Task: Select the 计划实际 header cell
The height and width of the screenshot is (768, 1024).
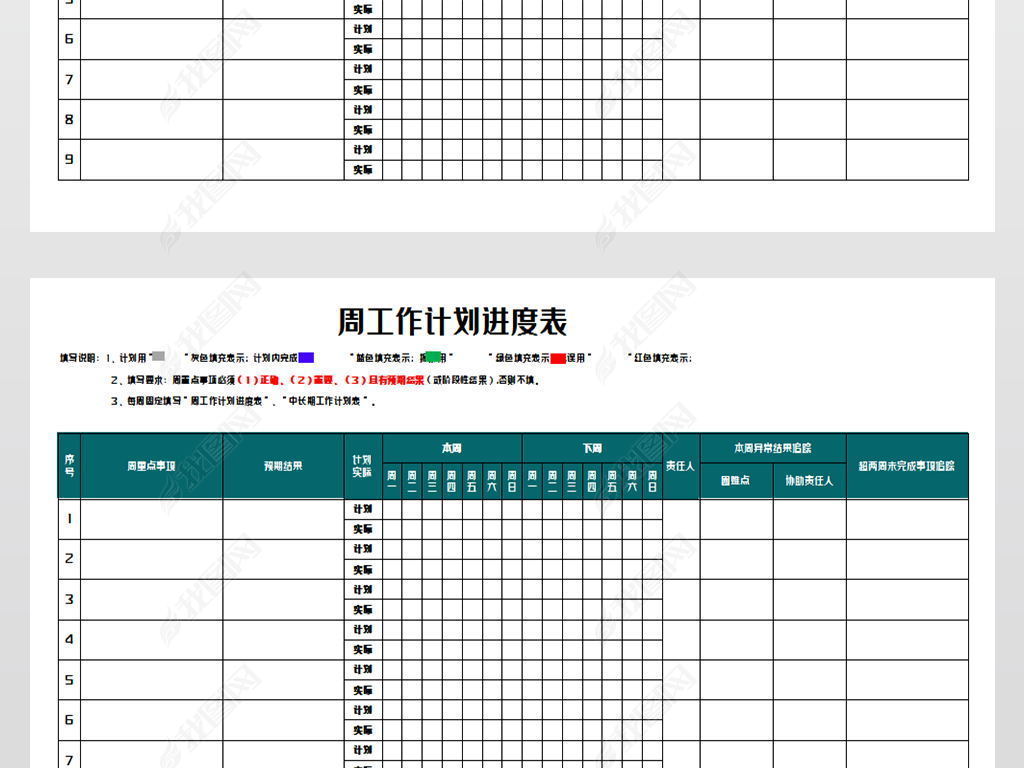Action: pyautogui.click(x=363, y=466)
